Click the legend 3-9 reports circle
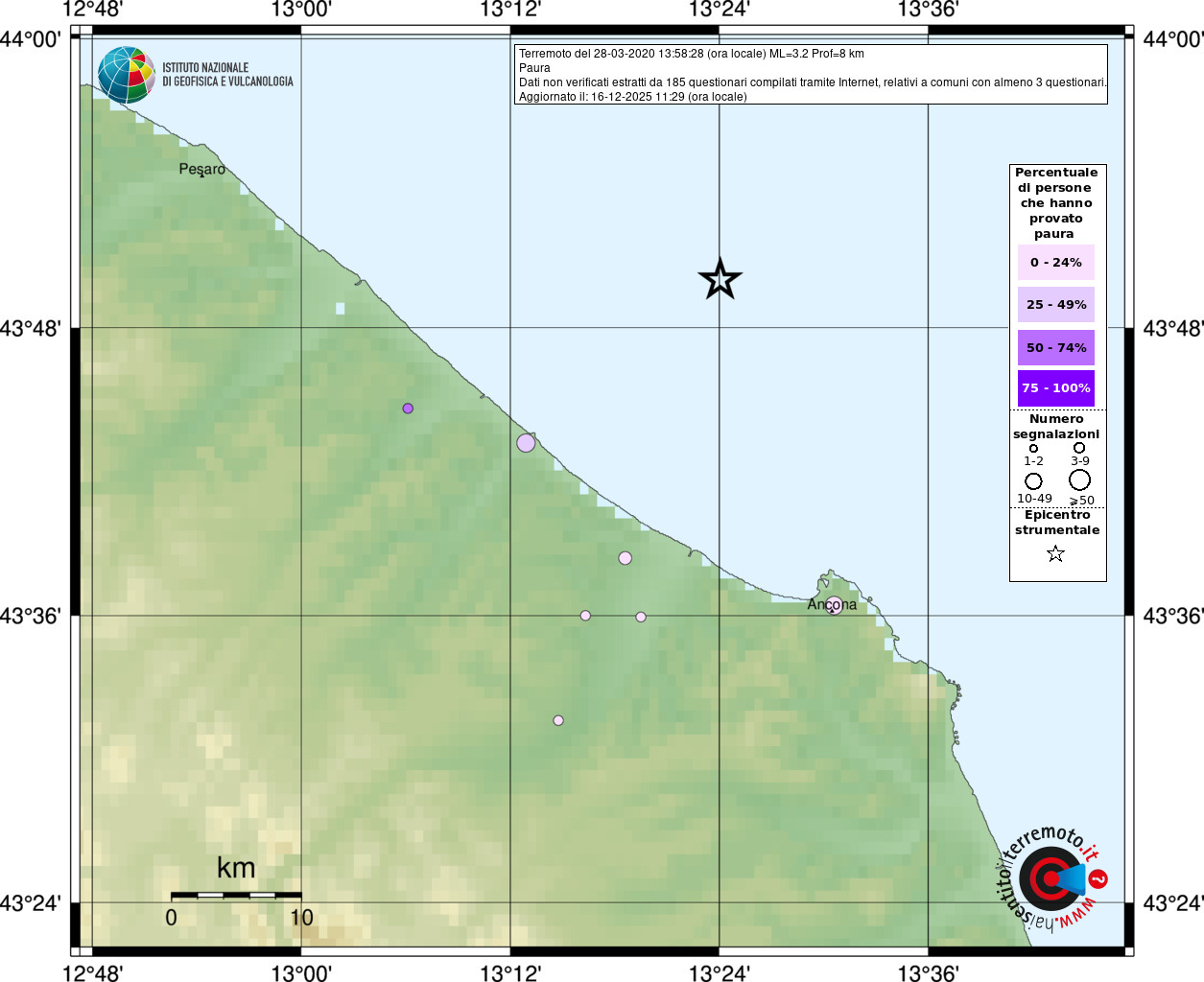 pyautogui.click(x=1079, y=448)
